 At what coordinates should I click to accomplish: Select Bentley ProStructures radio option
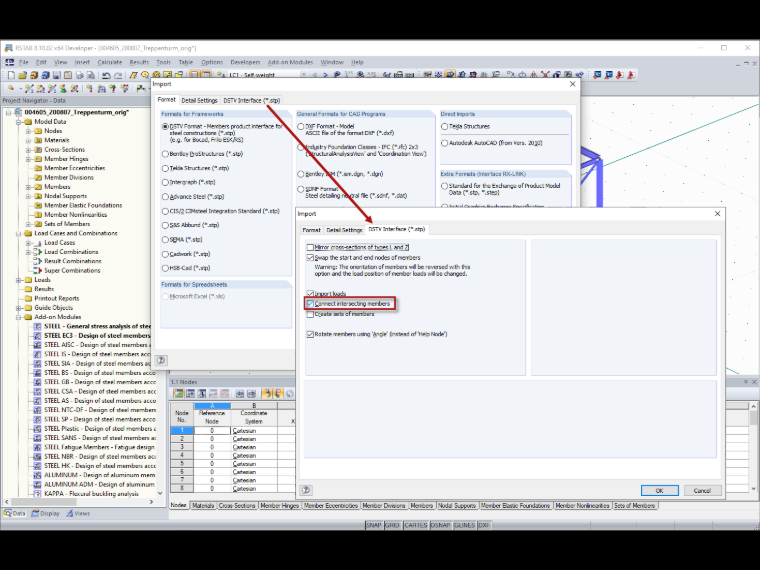(165, 154)
